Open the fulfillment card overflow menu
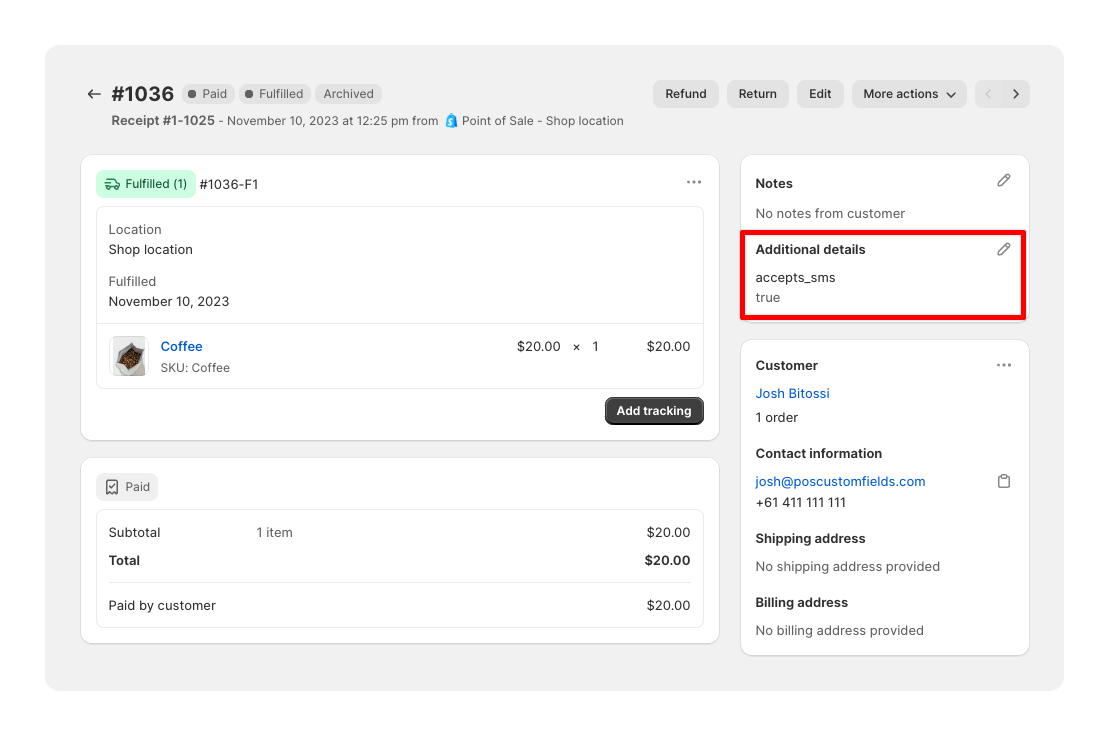This screenshot has height=736, width=1109. (x=694, y=182)
